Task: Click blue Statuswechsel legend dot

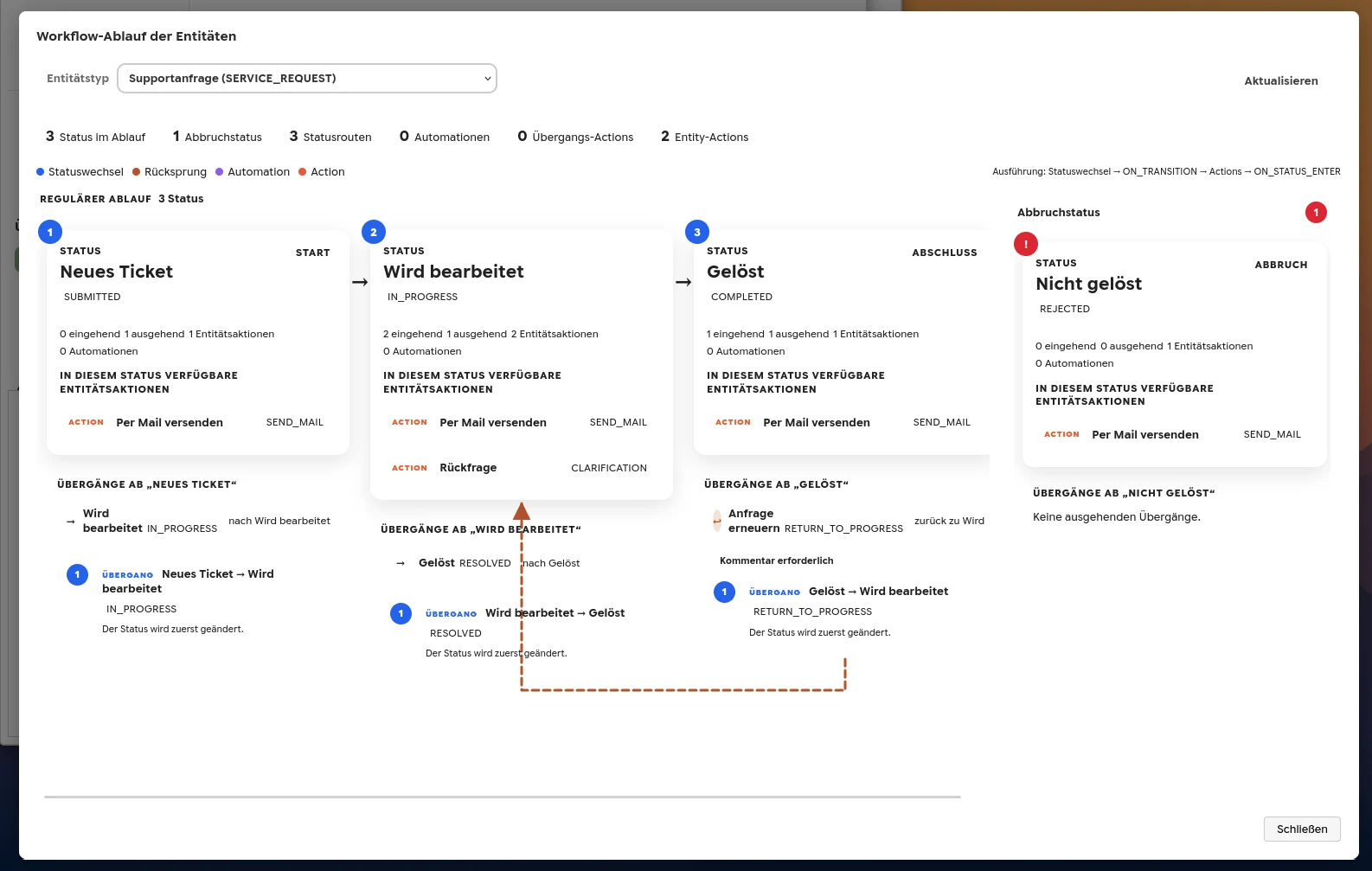Action: click(40, 171)
